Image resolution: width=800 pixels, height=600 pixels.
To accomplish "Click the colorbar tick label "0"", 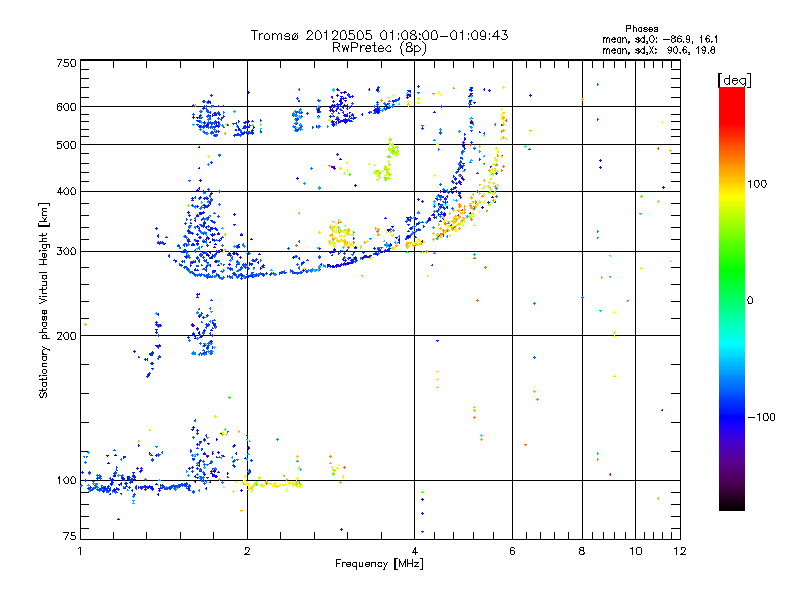I will pos(750,301).
